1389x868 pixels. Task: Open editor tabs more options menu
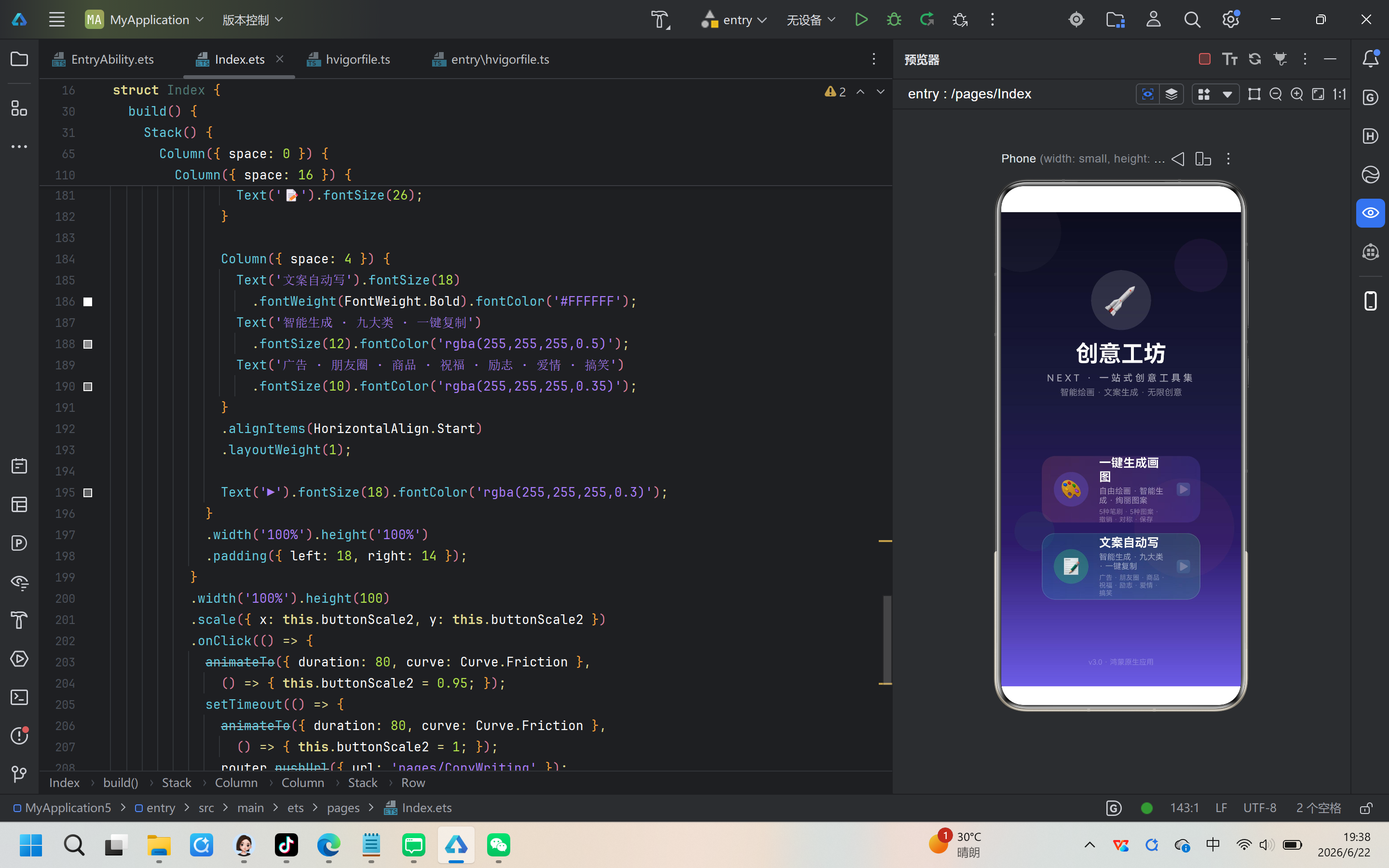tap(873, 58)
